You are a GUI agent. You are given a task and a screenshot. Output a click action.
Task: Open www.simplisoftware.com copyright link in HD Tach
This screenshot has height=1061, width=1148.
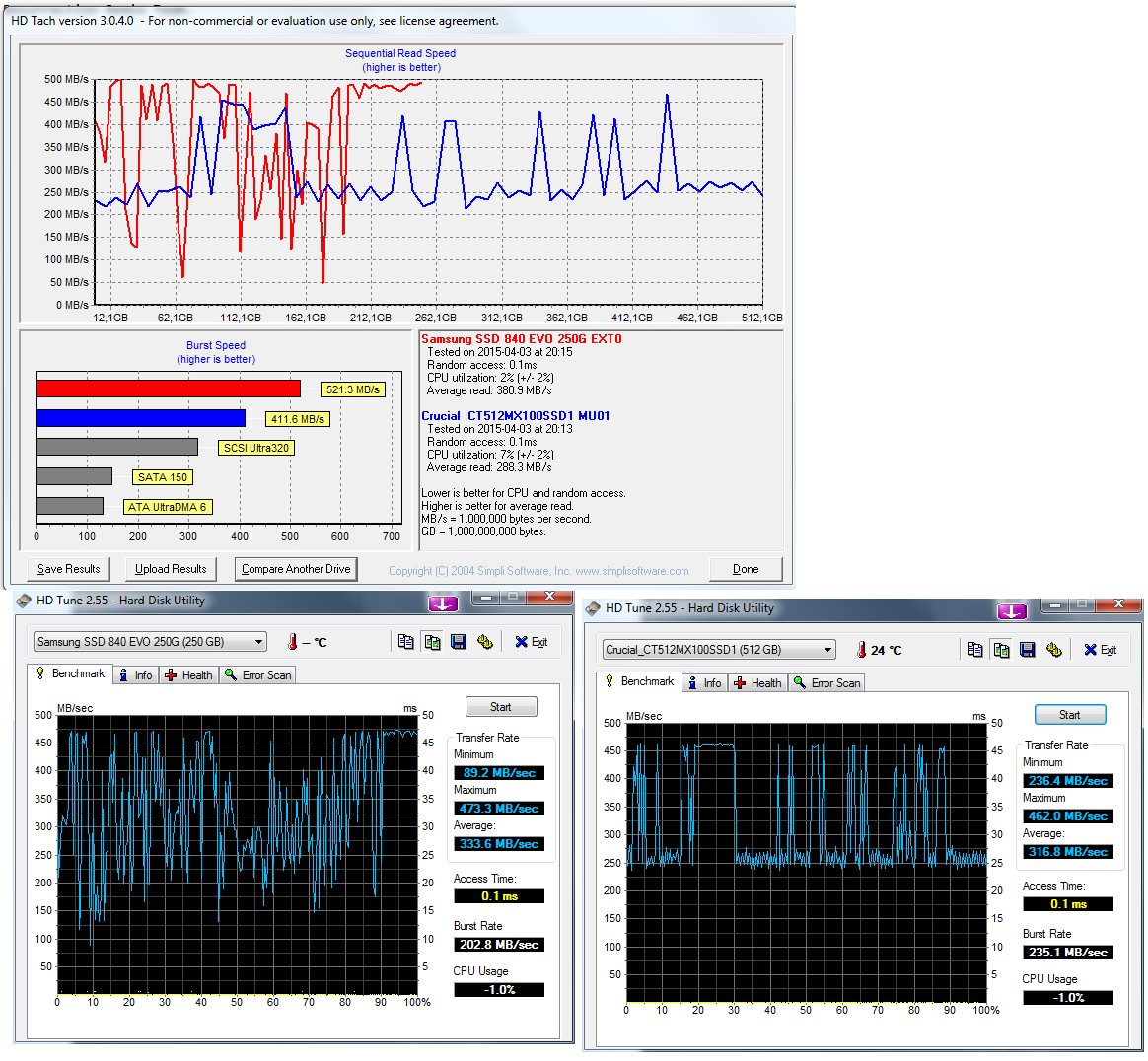(632, 571)
